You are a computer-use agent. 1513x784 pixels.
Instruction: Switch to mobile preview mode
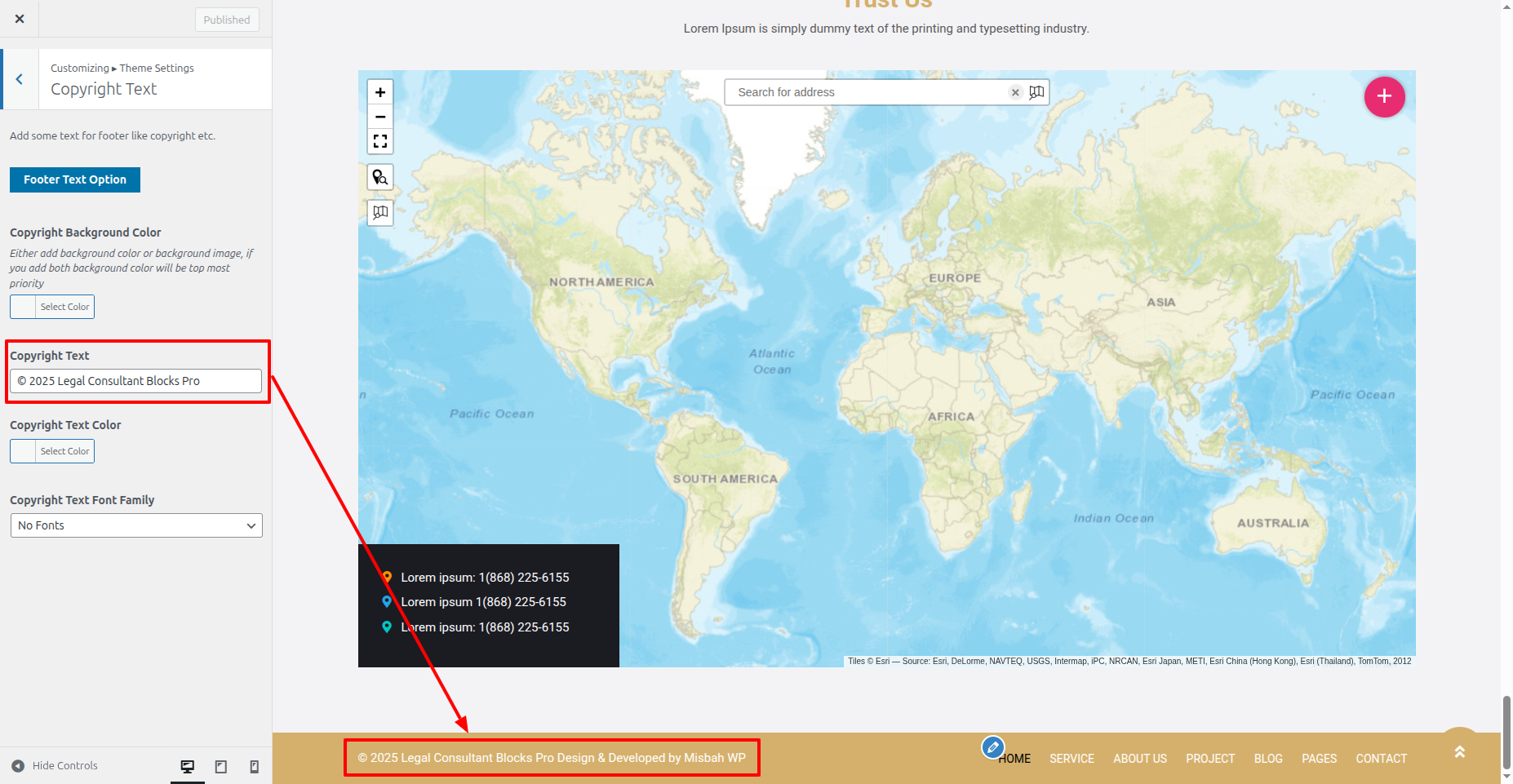pyautogui.click(x=255, y=766)
